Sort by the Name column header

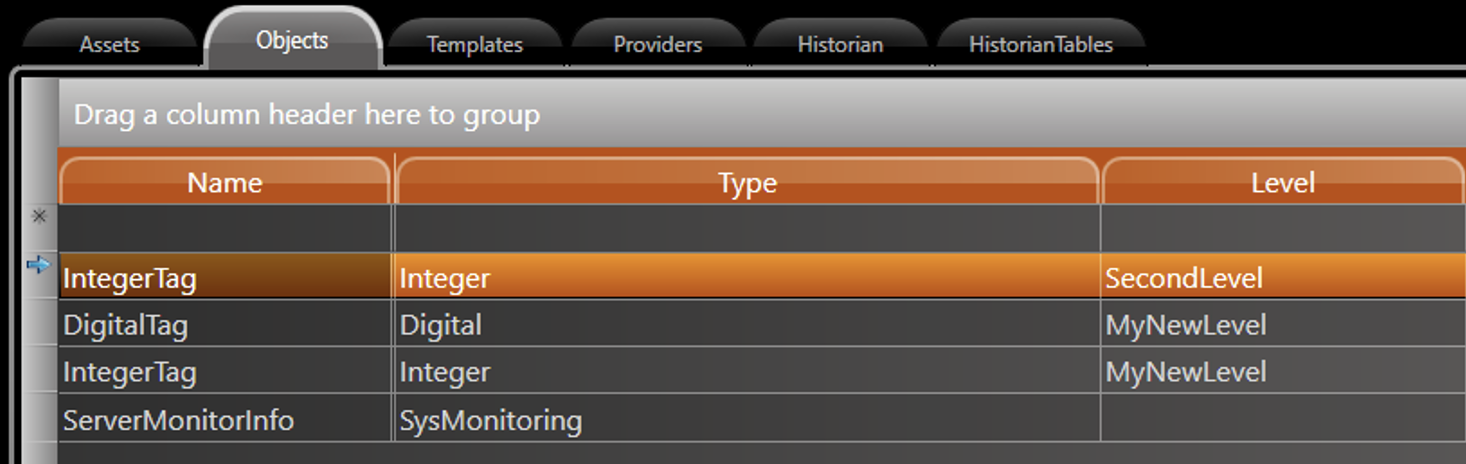click(225, 183)
